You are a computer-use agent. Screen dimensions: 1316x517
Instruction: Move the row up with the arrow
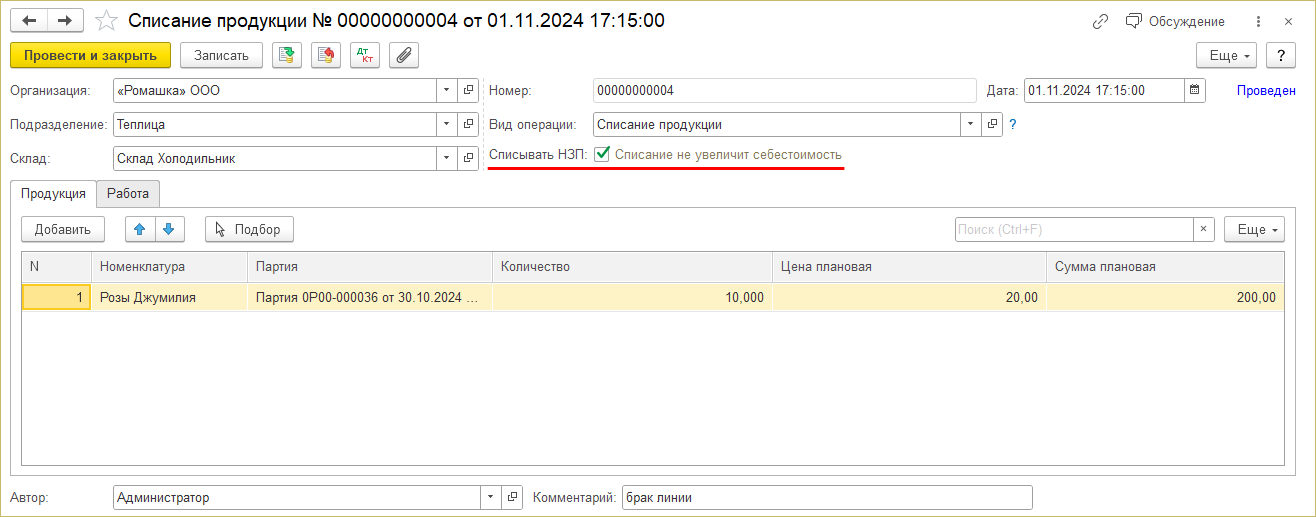[x=140, y=229]
